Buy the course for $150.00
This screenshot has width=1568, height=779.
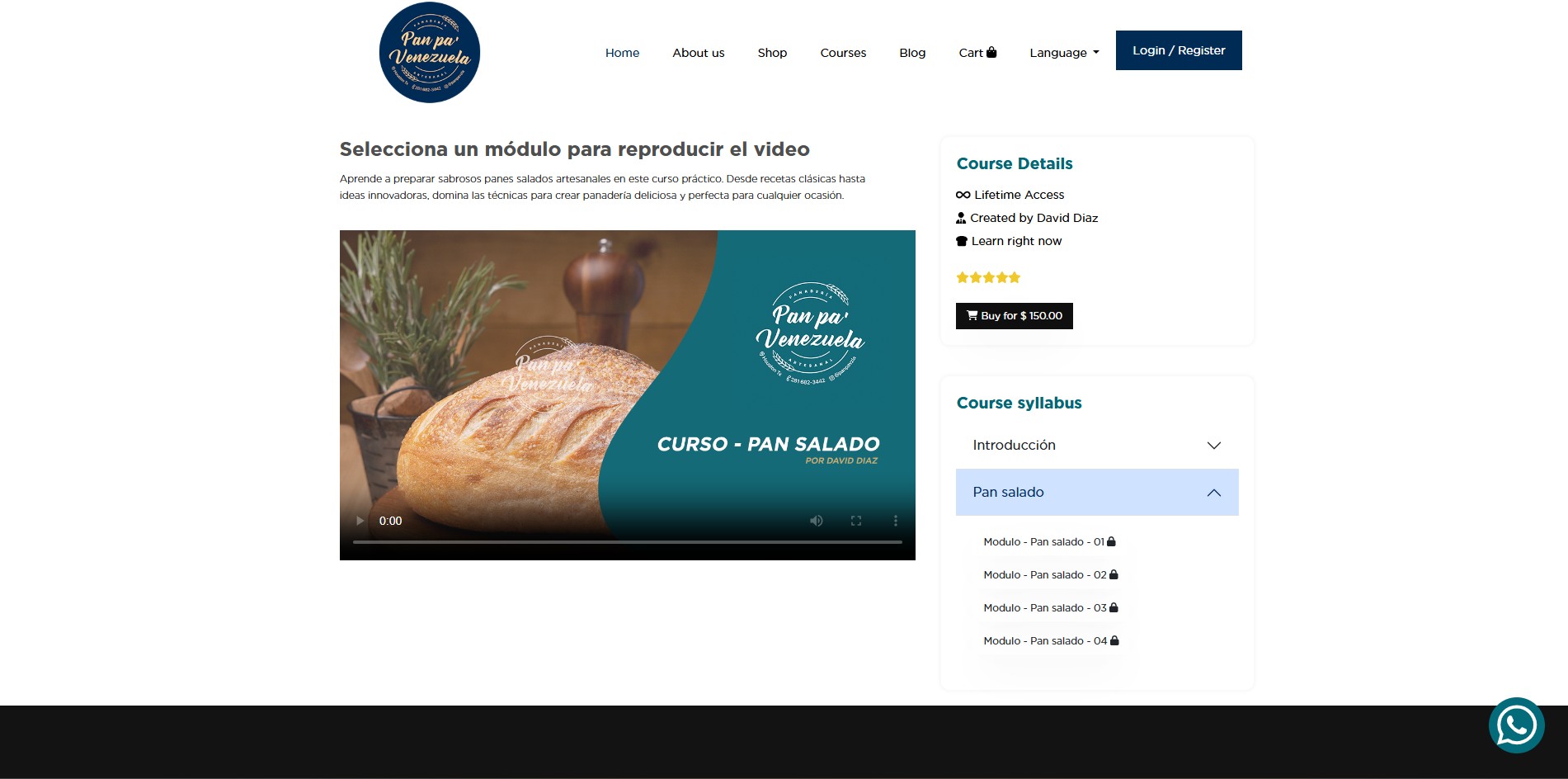1015,316
